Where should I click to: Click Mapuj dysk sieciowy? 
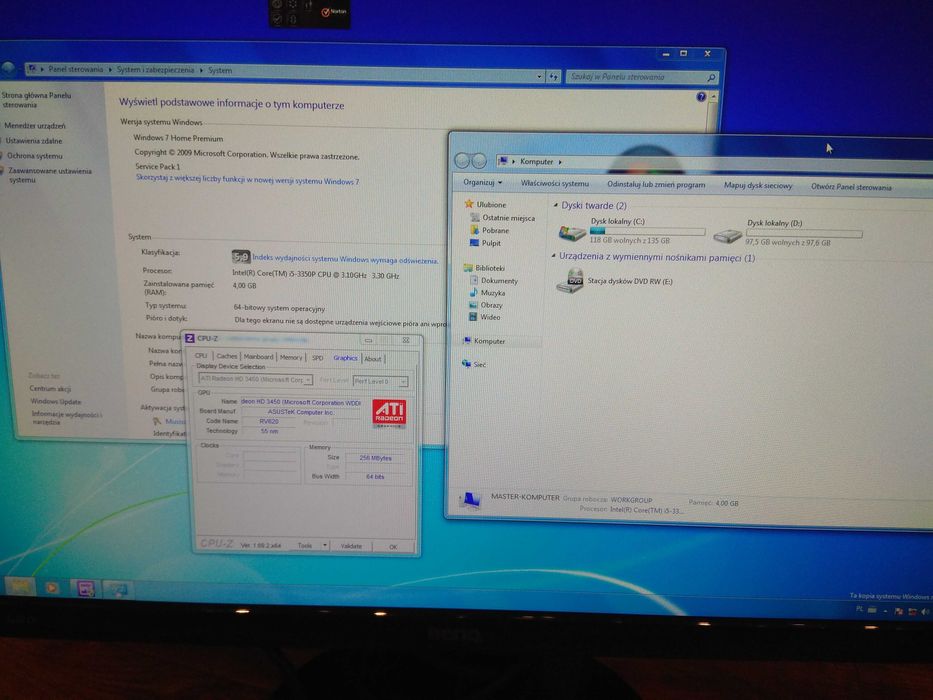[x=757, y=186]
